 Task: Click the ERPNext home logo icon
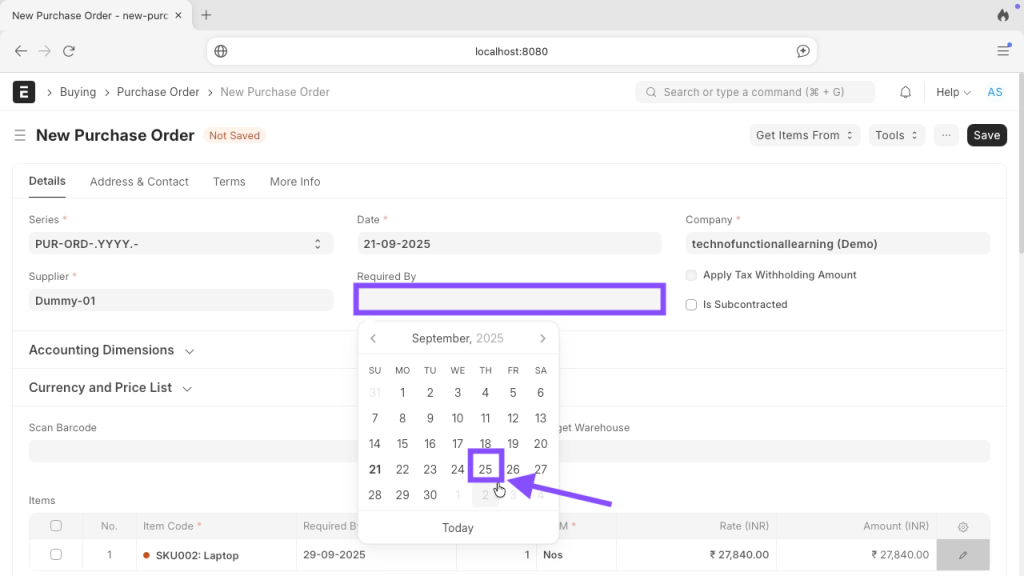pos(24,92)
